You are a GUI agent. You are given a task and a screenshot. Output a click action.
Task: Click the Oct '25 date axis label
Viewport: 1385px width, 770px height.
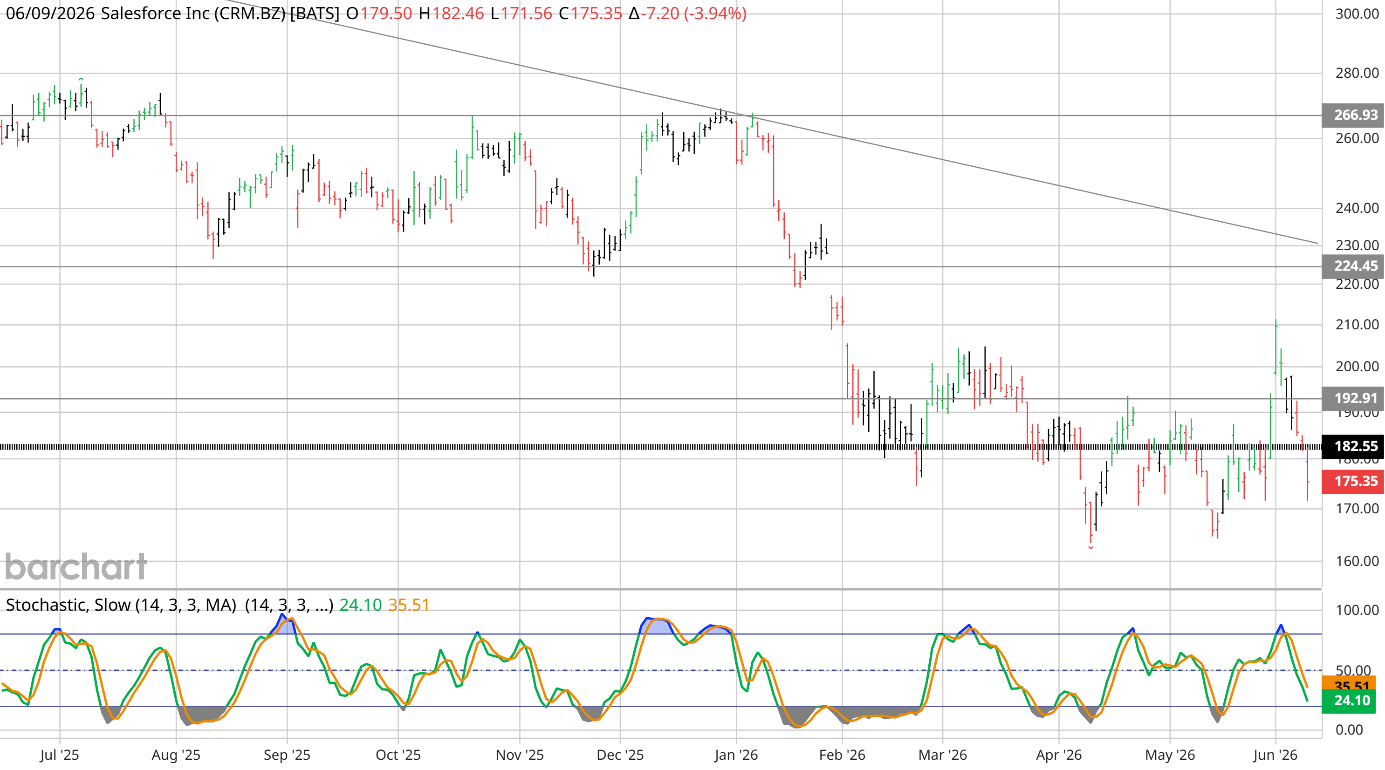[398, 754]
